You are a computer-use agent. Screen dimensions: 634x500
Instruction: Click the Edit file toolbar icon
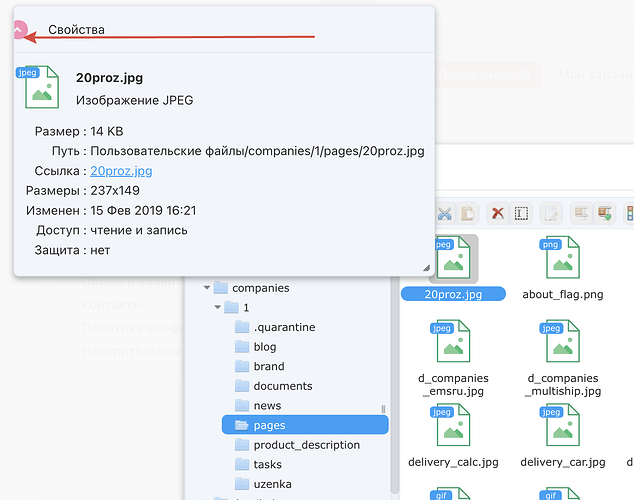[x=551, y=213]
